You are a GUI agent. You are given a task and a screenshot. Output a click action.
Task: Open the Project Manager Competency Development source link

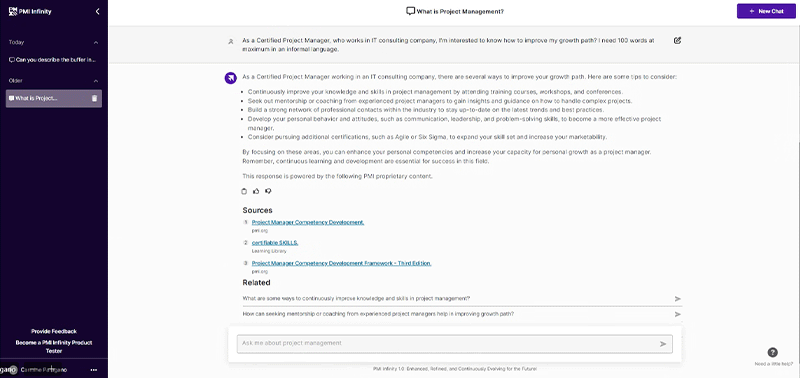tap(308, 222)
